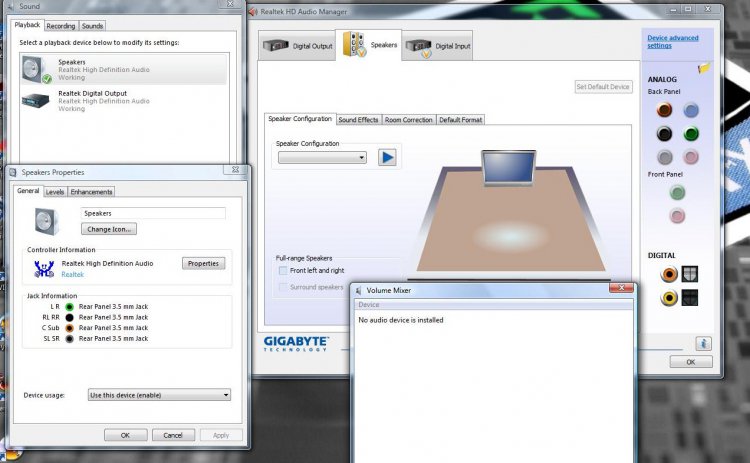Click the green back panel analog jack
750x463 pixels.
pos(691,133)
